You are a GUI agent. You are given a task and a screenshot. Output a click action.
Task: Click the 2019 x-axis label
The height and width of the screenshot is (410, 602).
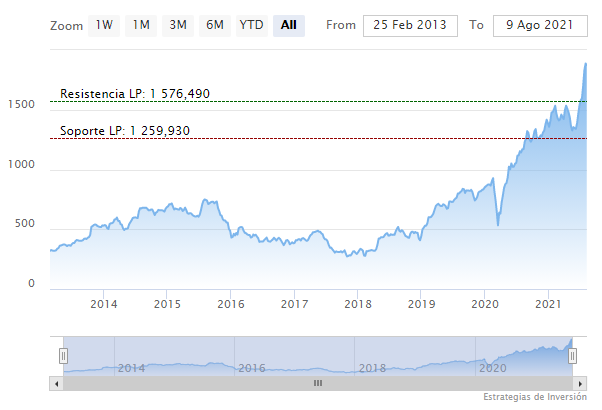422,304
